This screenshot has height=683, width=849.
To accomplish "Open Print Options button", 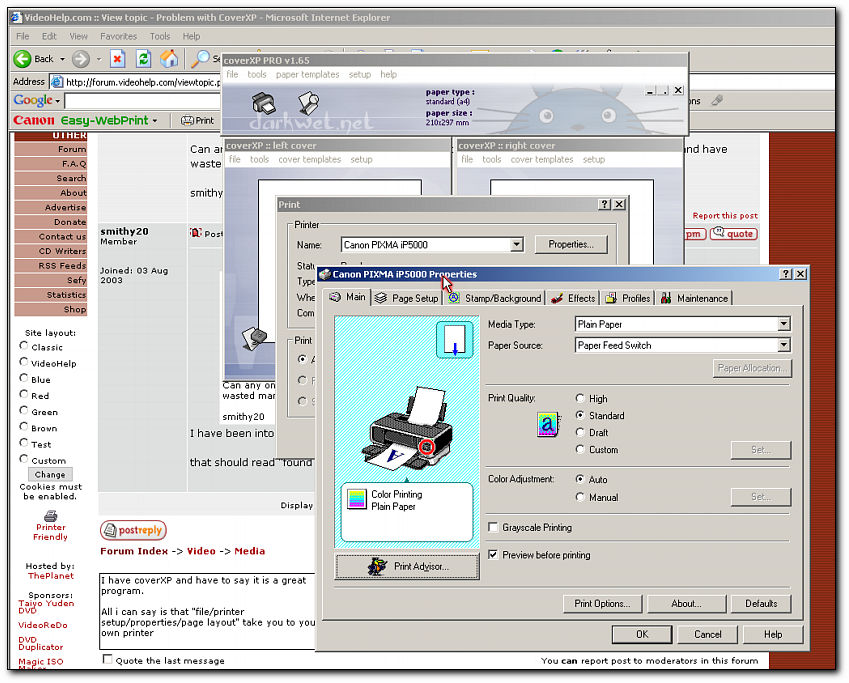I will pos(602,603).
